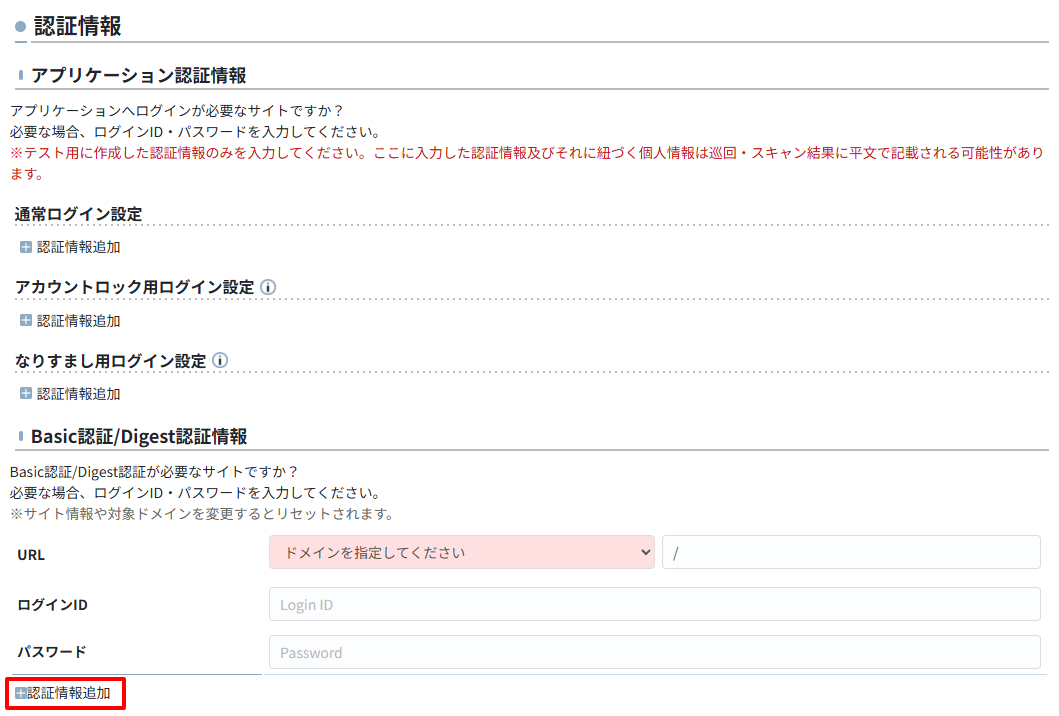Select the ログインID field label
The height and width of the screenshot is (716, 1059).
52,605
